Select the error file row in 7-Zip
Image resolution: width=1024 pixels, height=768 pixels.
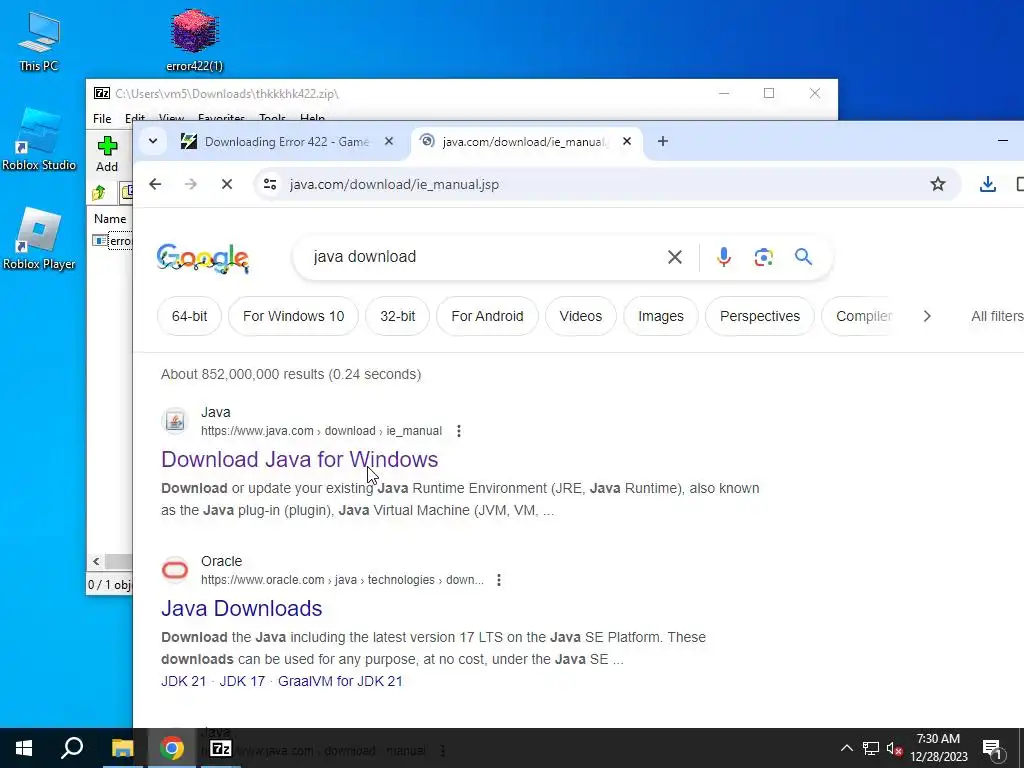[x=112, y=241]
